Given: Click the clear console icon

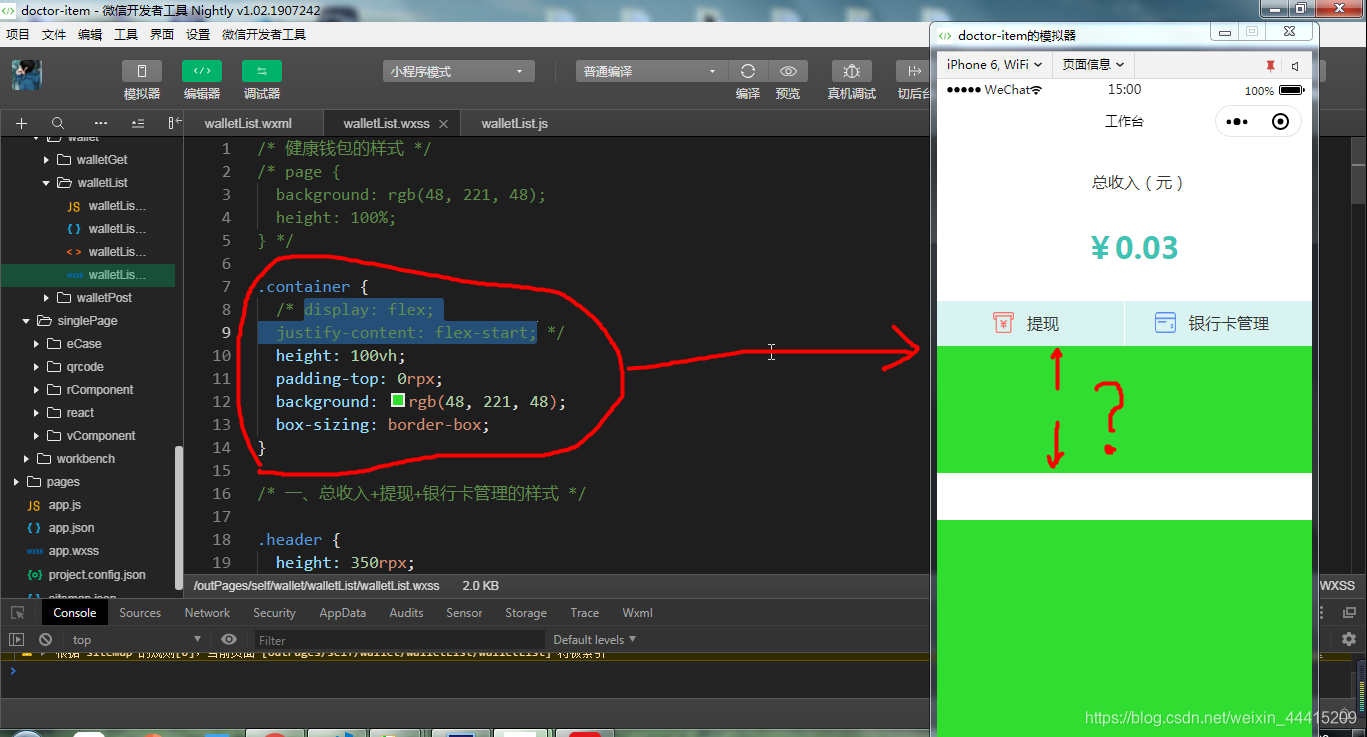Looking at the screenshot, I should 45,640.
